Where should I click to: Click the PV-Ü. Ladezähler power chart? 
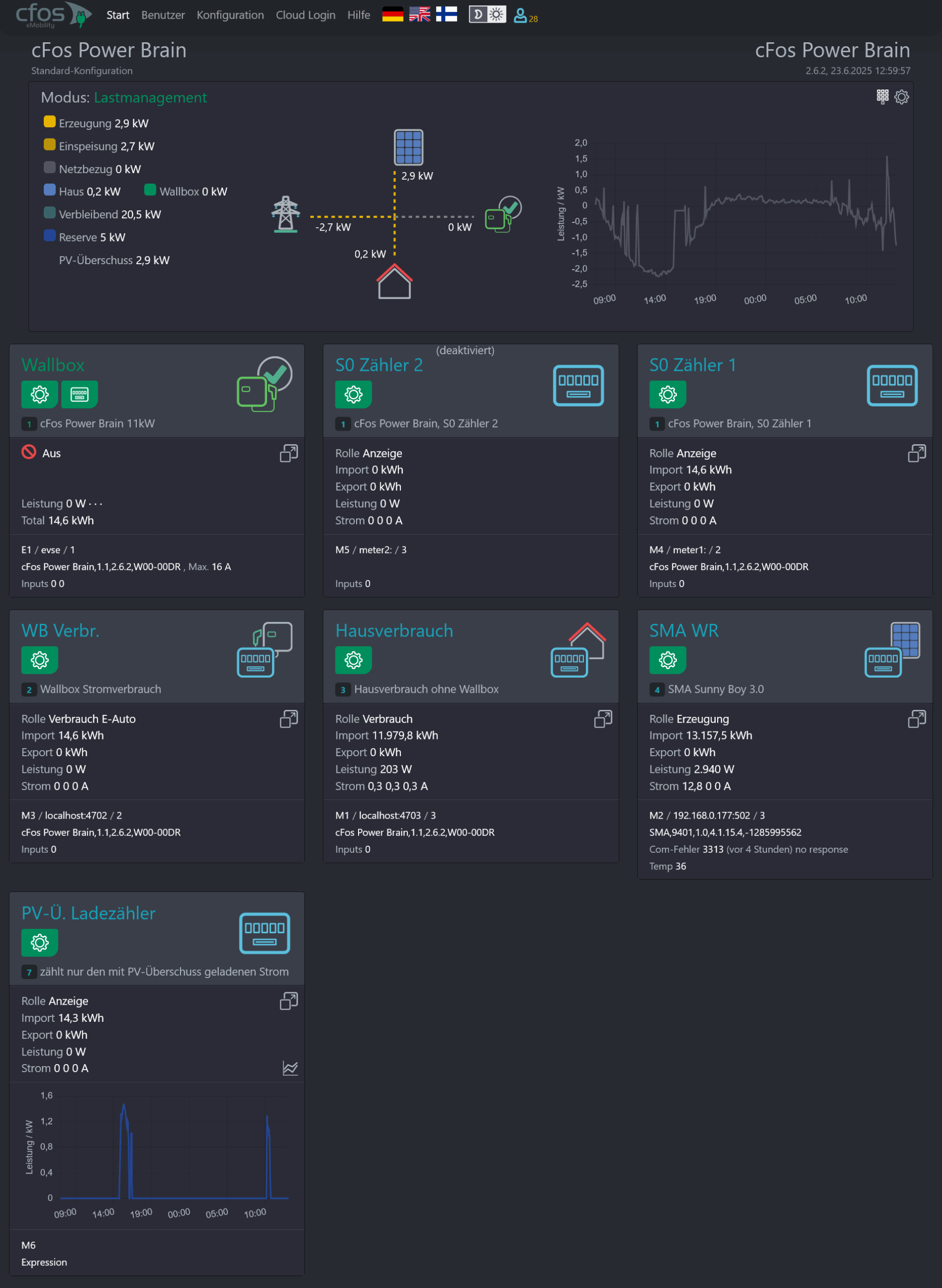click(x=157, y=1155)
